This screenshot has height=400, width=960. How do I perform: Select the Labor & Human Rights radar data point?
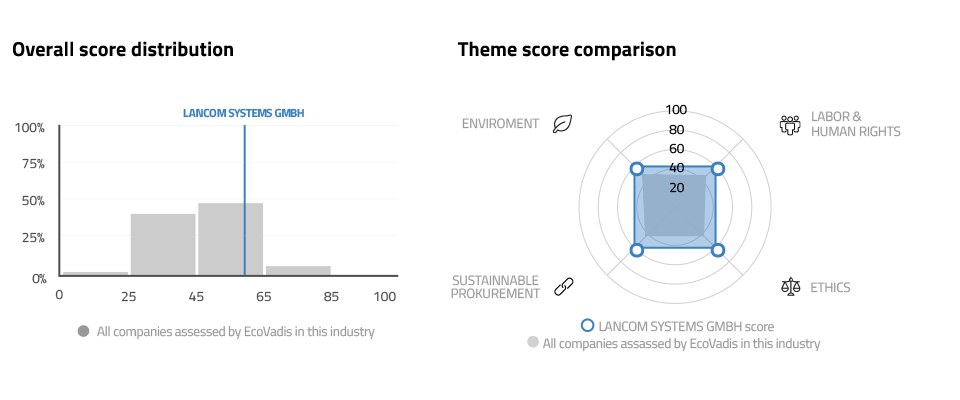pyautogui.click(x=718, y=169)
